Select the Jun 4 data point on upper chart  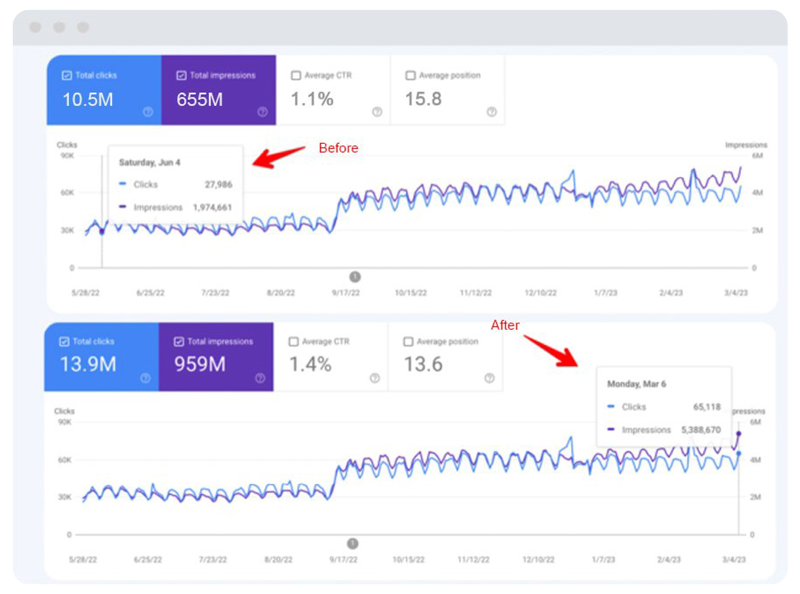tap(102, 232)
